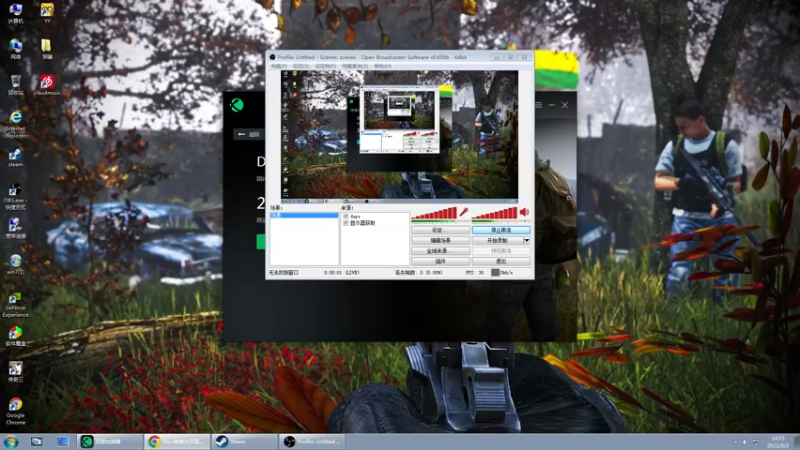Image resolution: width=800 pixels, height=450 pixels.
Task: Minimize the dark background window
Action: 552,105
